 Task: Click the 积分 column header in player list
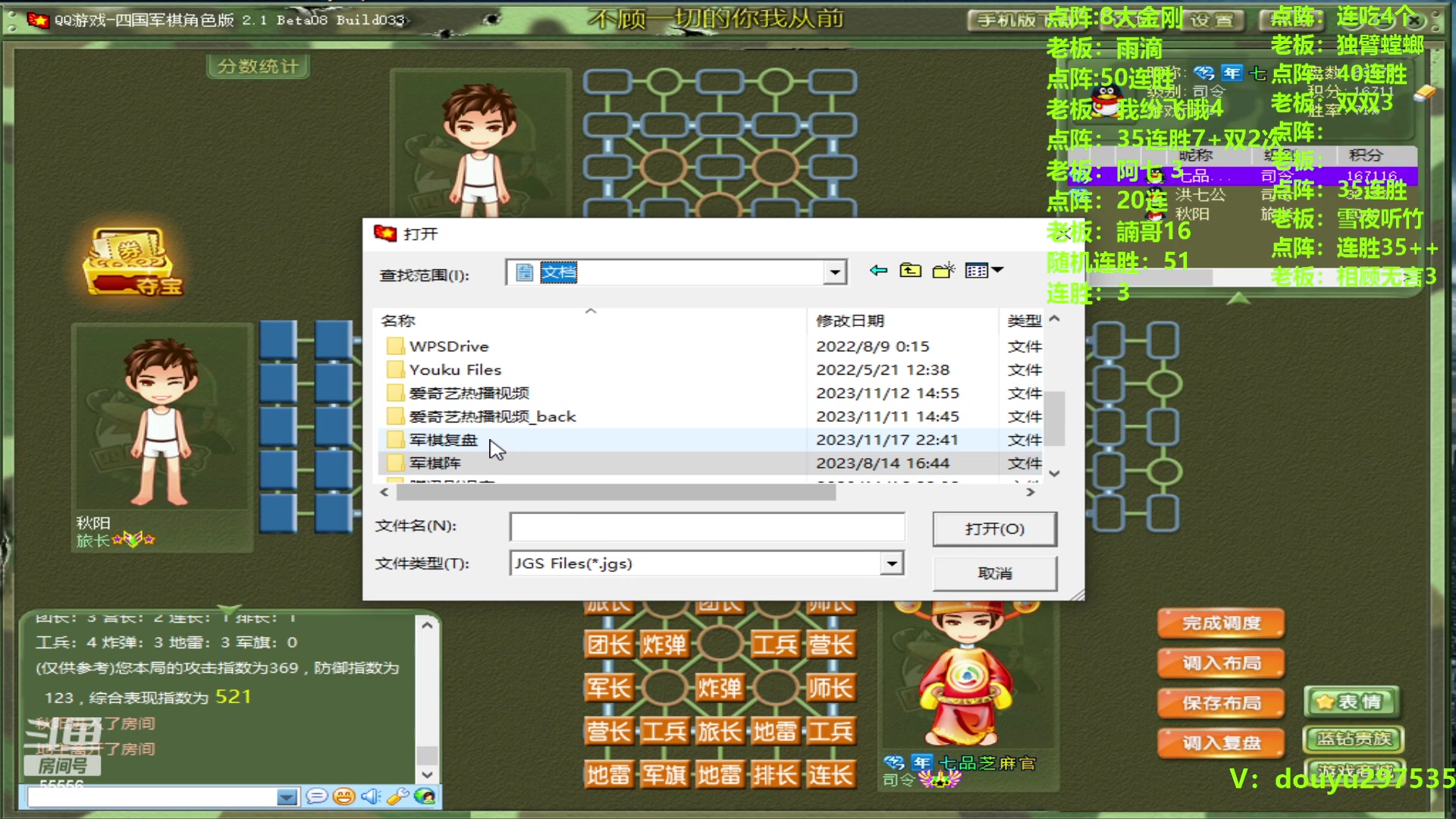[x=1365, y=155]
